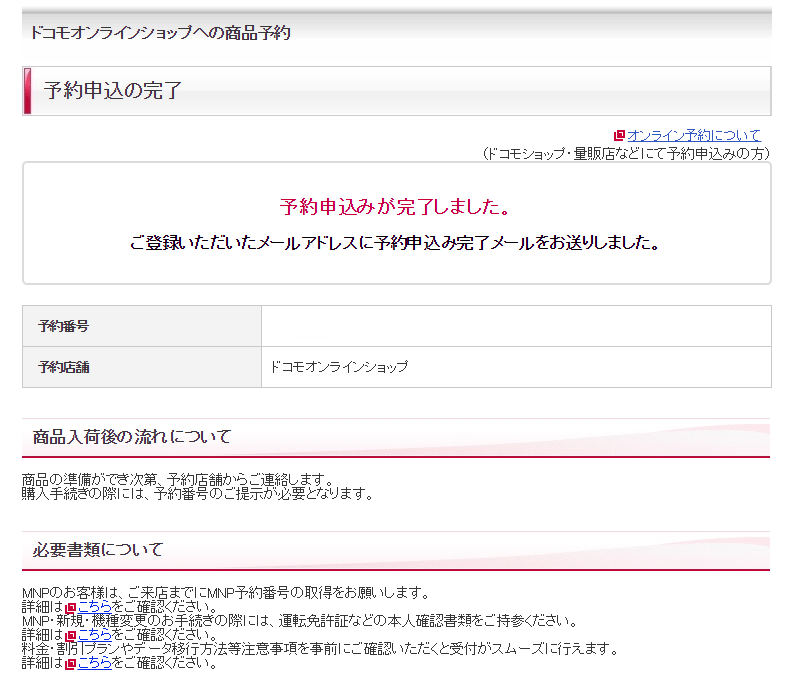The height and width of the screenshot is (681, 785).
Task: Click the red 予約申込みが完了しました message
Action: coord(396,206)
